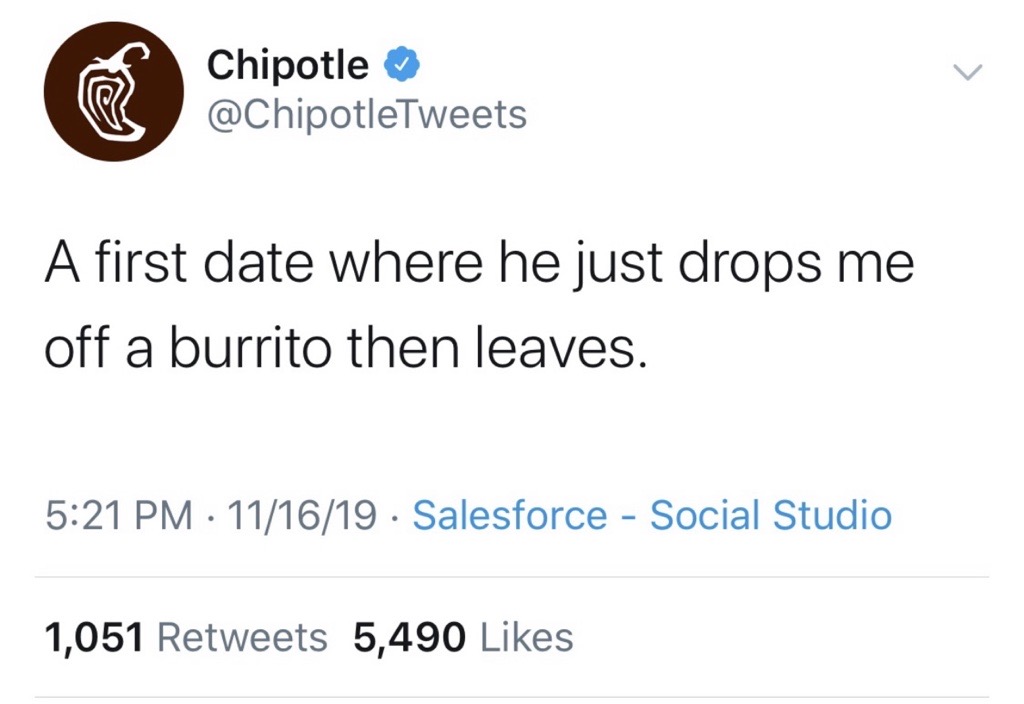Image resolution: width=1024 pixels, height=704 pixels.
Task: Click the 11/16/19 date
Action: 302,516
